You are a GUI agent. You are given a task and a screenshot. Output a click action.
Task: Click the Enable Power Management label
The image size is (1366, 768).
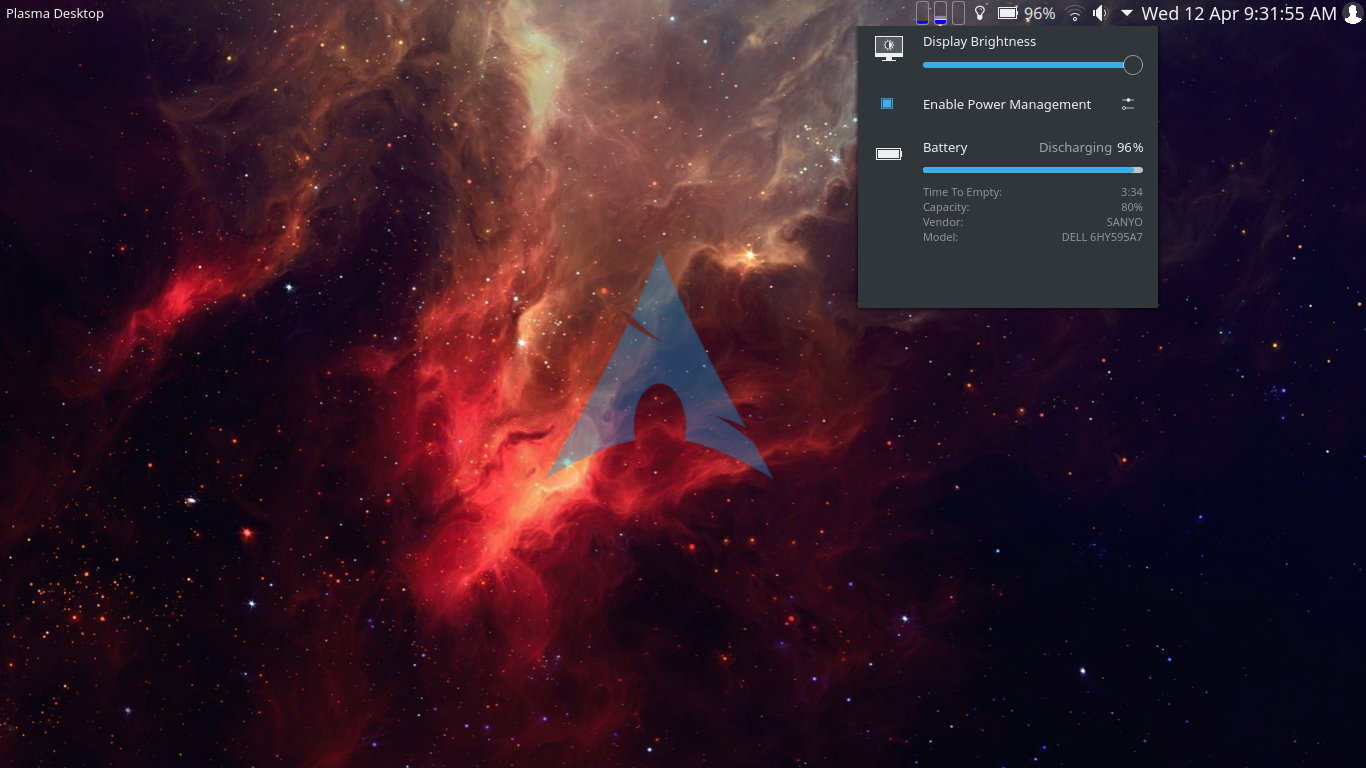1007,104
